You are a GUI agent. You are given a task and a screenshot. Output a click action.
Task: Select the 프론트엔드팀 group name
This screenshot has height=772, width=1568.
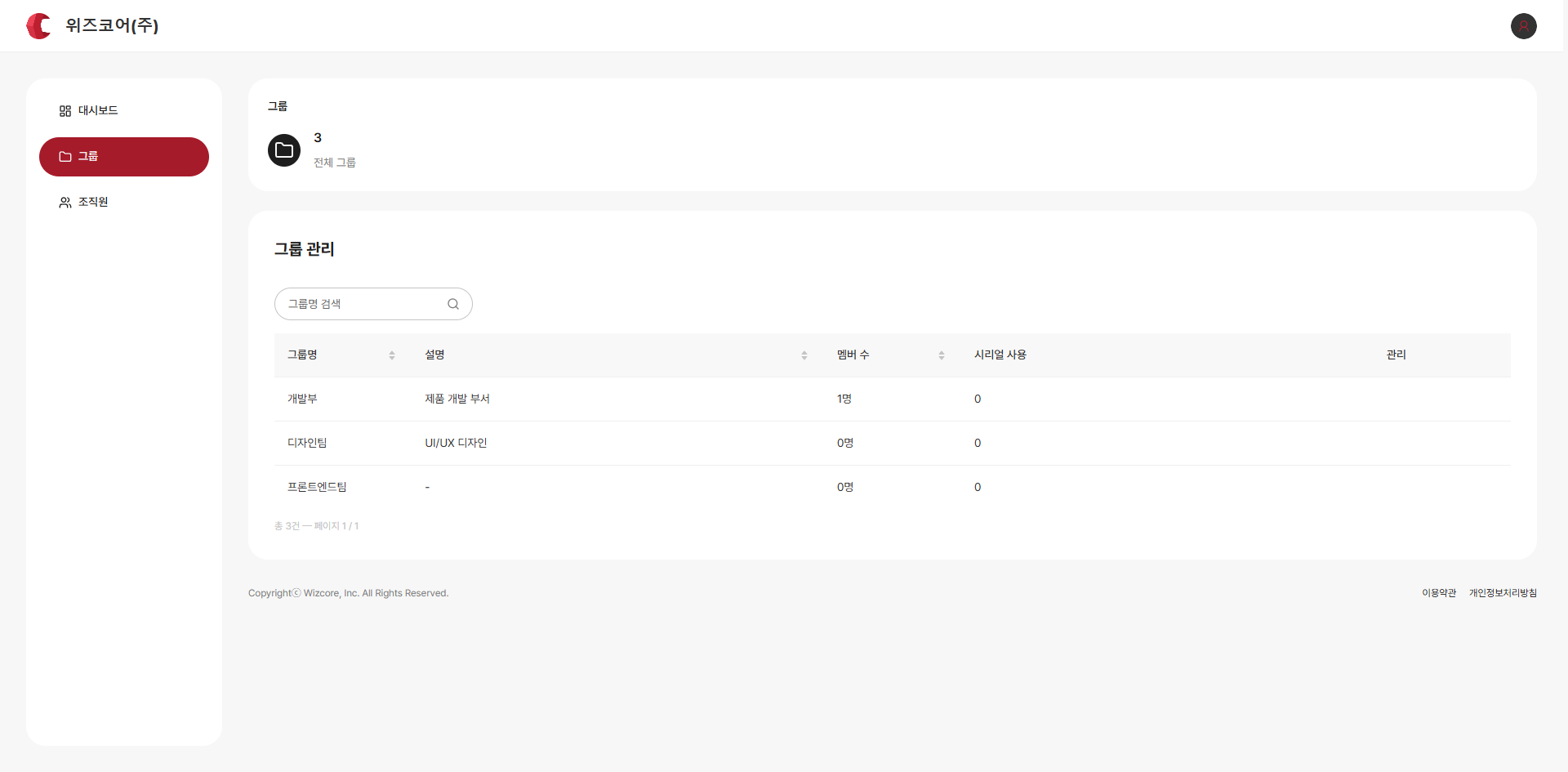tap(317, 487)
